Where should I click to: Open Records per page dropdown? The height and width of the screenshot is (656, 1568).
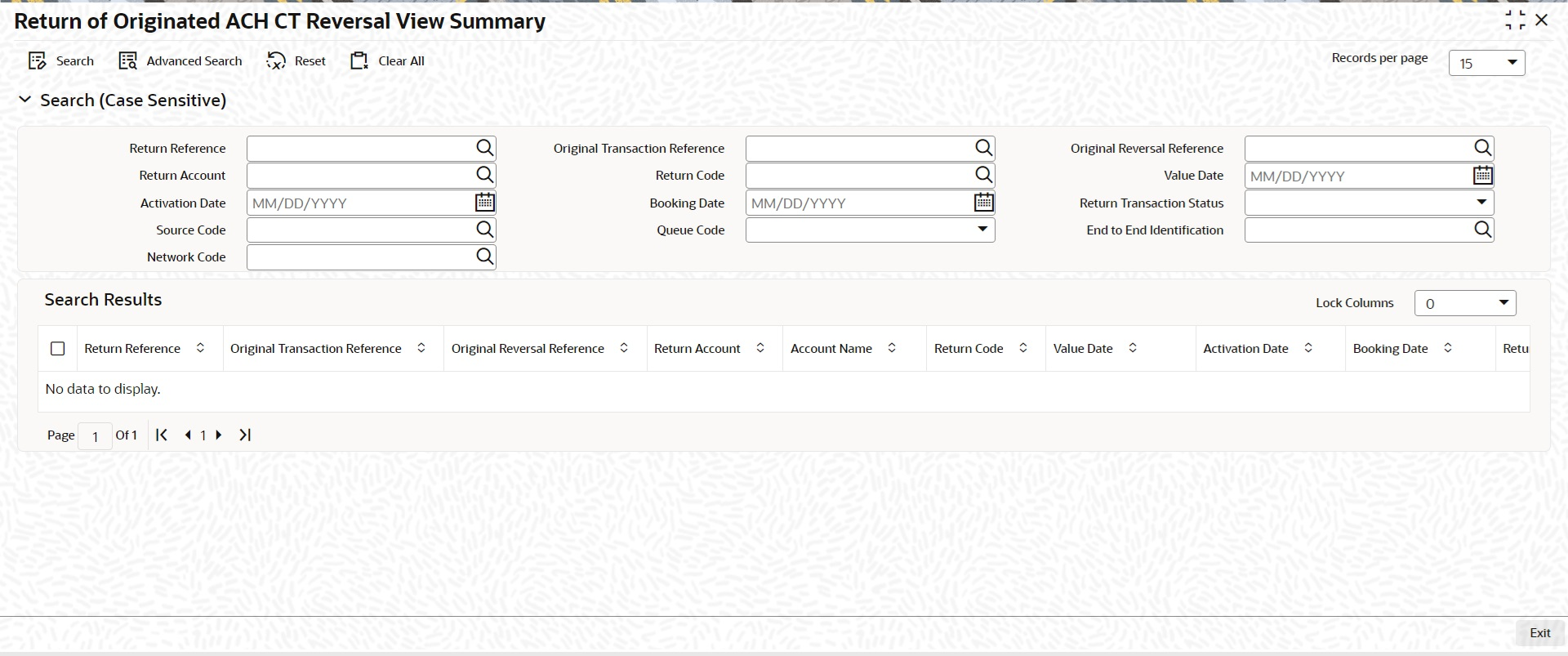tap(1486, 63)
